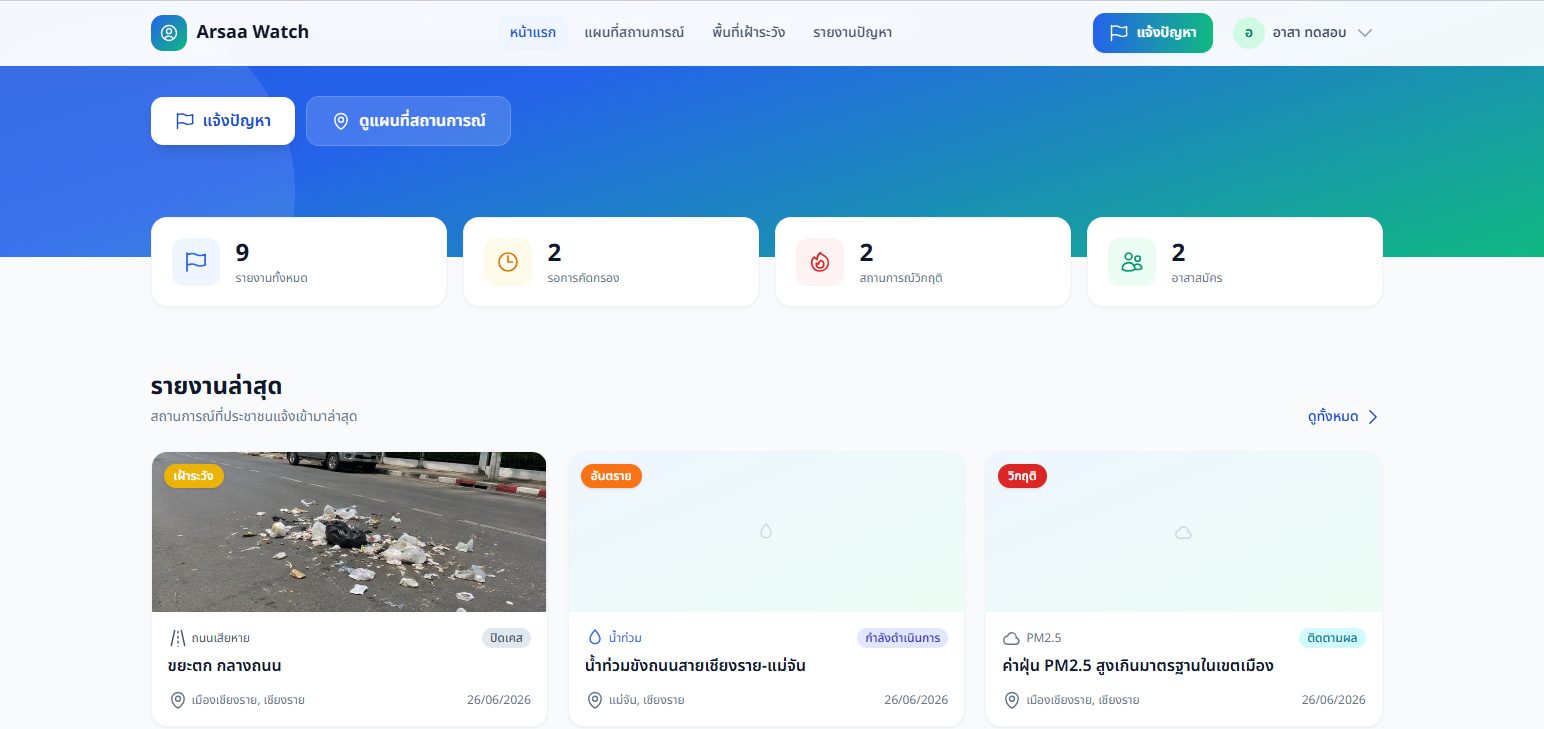Click the white แจ้งปัญหา hero button
Viewport: 1544px width, 729px height.
[223, 121]
